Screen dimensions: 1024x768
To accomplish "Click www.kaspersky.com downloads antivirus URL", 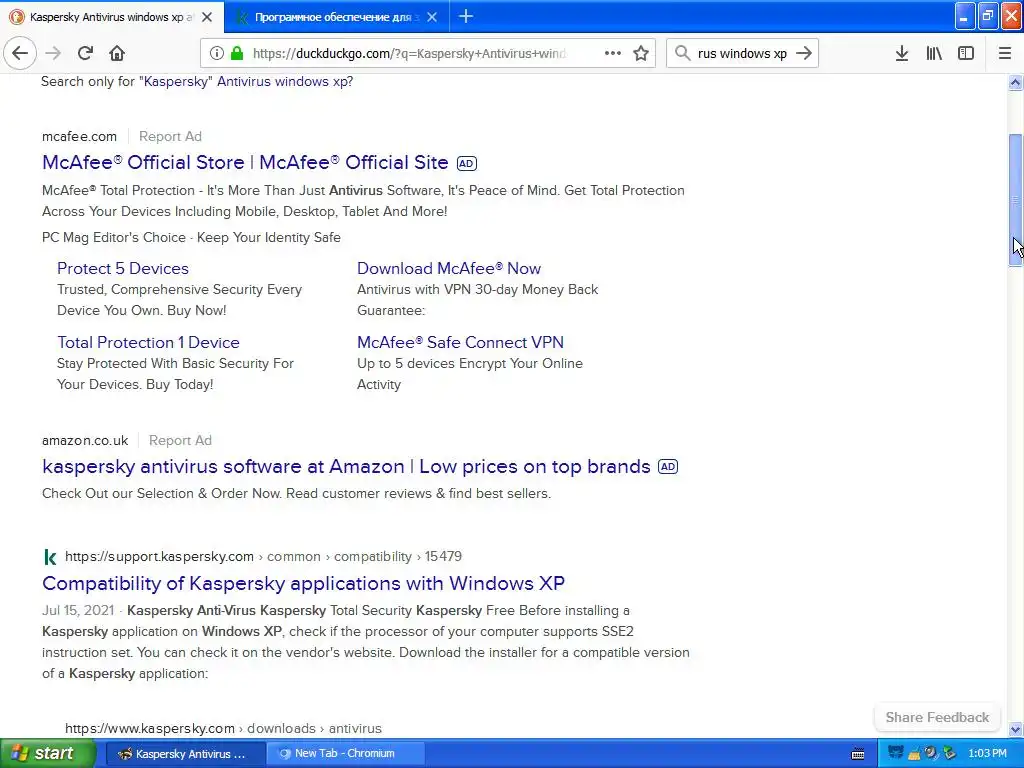I will click(223, 728).
